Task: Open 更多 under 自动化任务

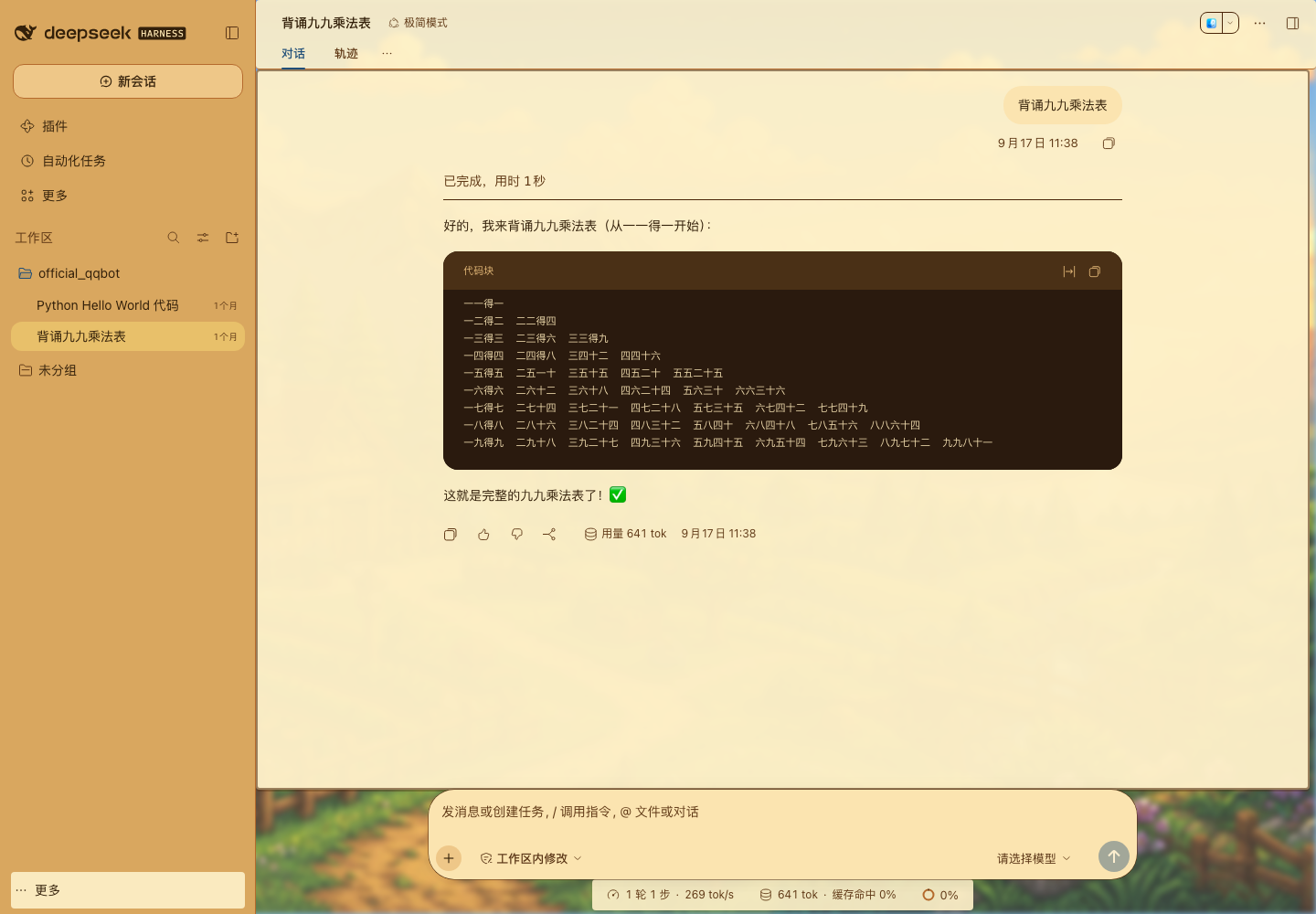Action: coord(128,196)
